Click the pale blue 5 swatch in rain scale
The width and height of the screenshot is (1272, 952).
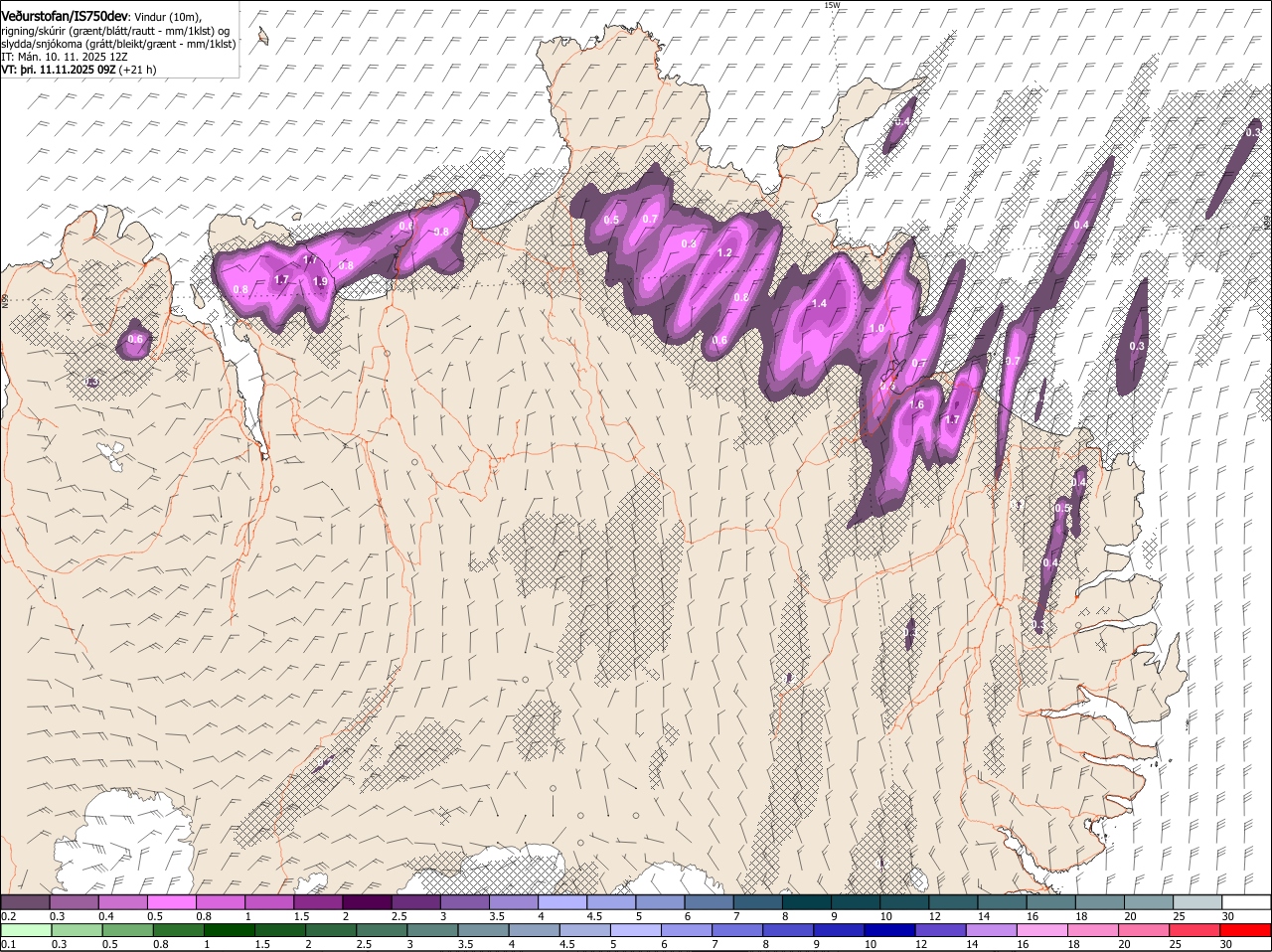636,931
